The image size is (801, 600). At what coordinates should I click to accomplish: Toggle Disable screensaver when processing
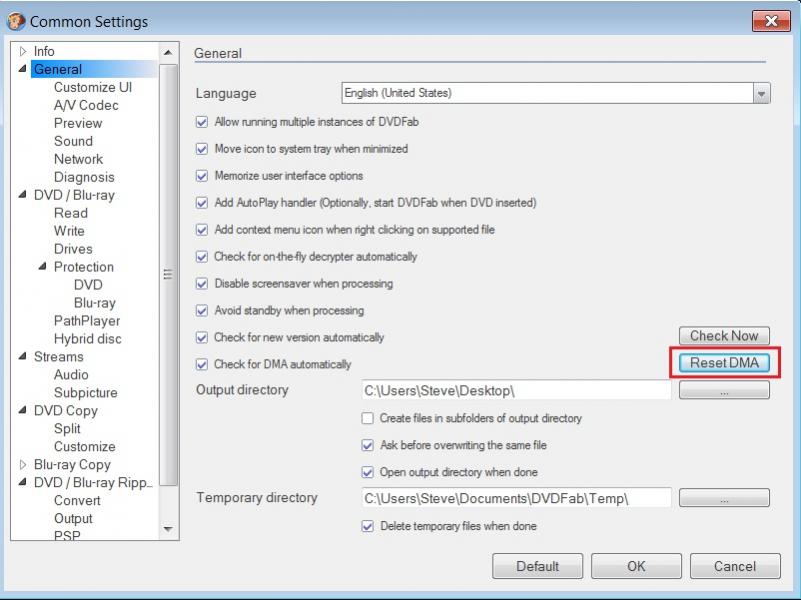tap(202, 284)
